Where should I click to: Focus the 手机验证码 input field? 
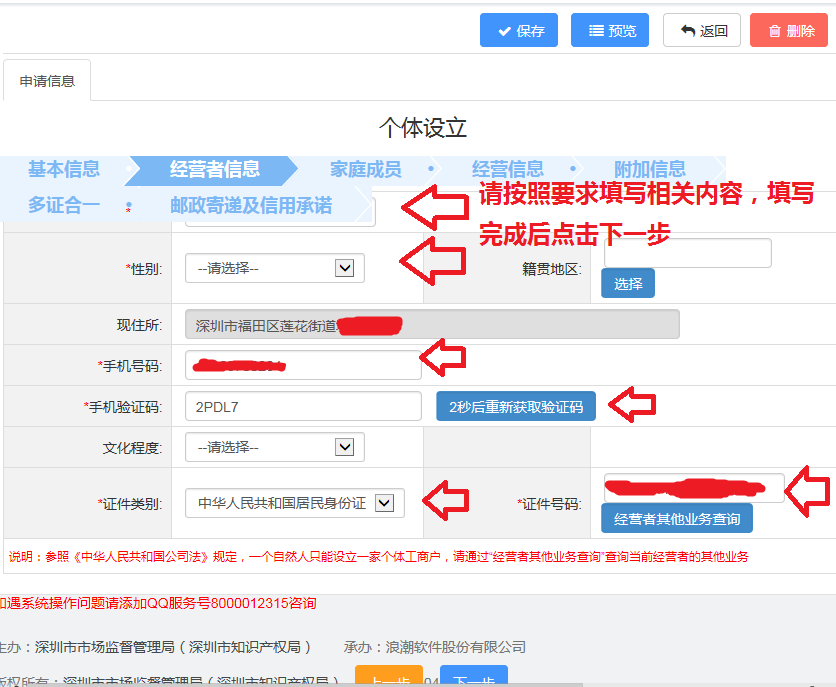[x=303, y=406]
